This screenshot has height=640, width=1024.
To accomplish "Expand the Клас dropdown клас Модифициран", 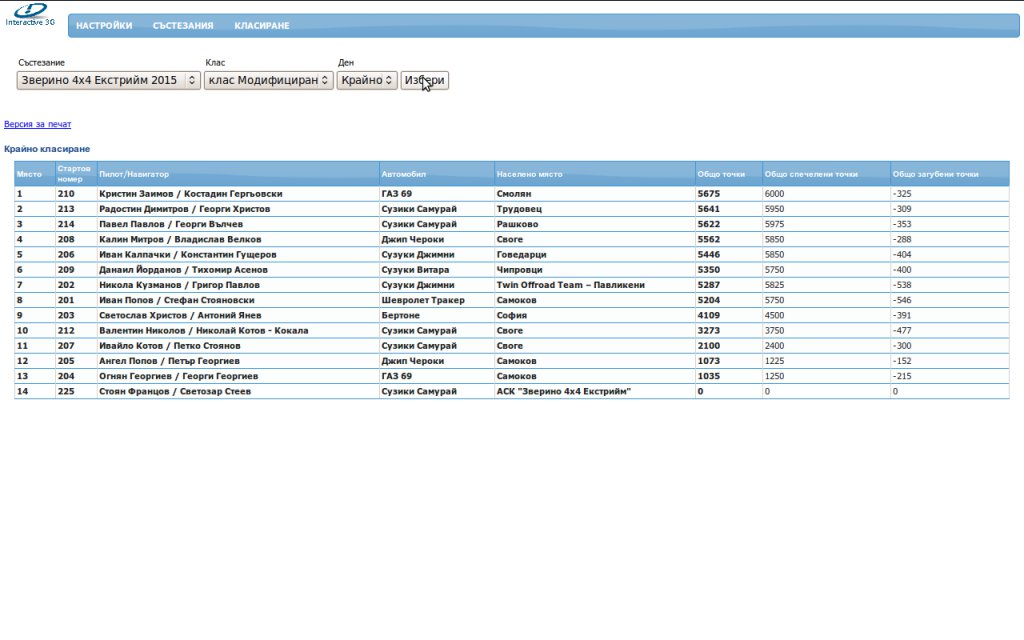I will (x=268, y=80).
